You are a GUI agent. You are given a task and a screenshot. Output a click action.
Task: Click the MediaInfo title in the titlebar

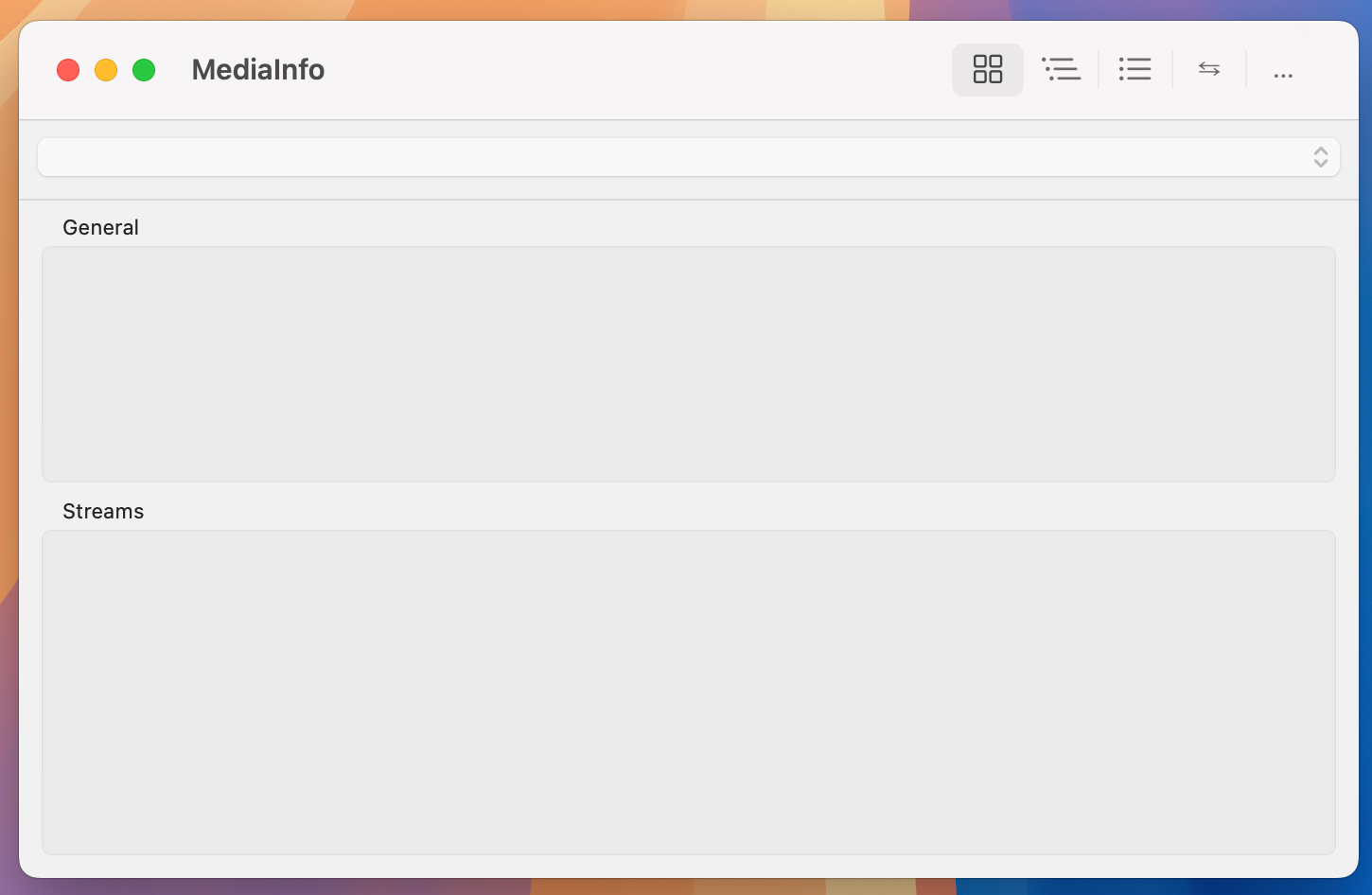[257, 69]
